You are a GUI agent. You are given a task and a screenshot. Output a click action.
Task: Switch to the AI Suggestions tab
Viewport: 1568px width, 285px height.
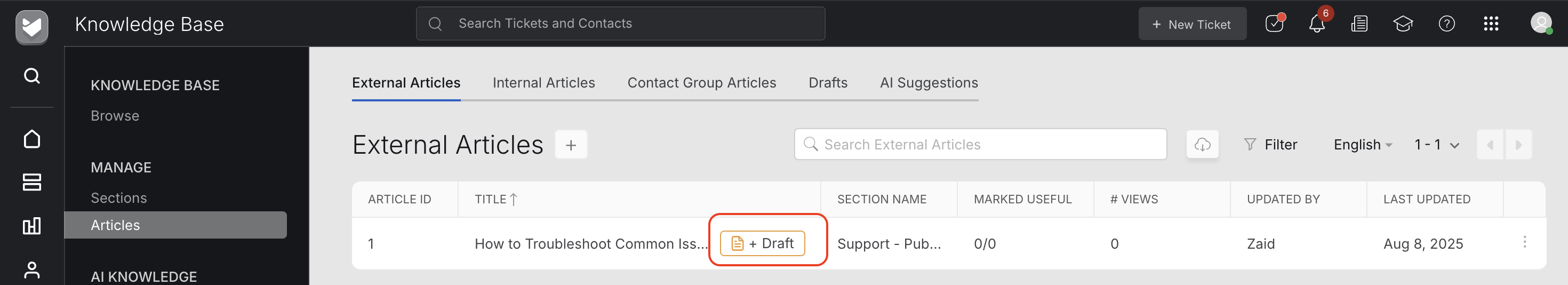[929, 83]
